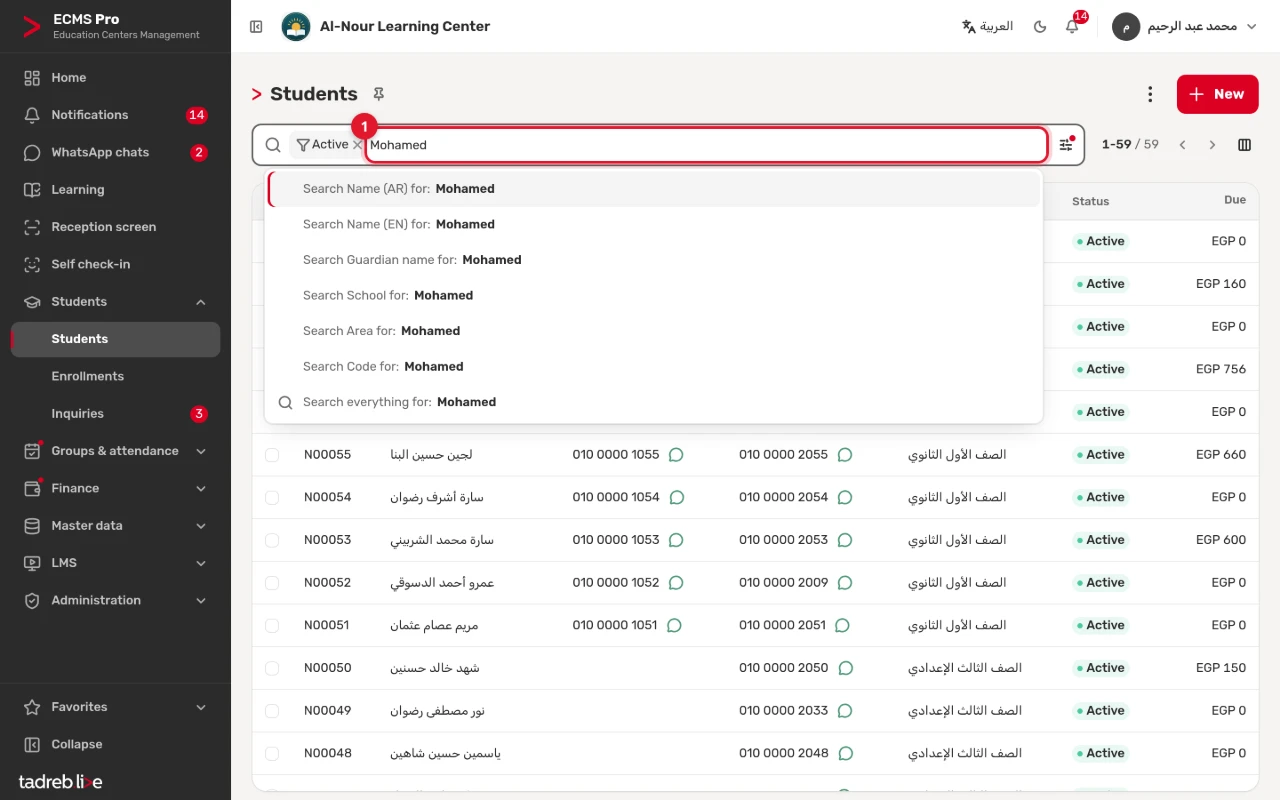
Task: Switch to dark mode moon icon
Action: click(1040, 27)
